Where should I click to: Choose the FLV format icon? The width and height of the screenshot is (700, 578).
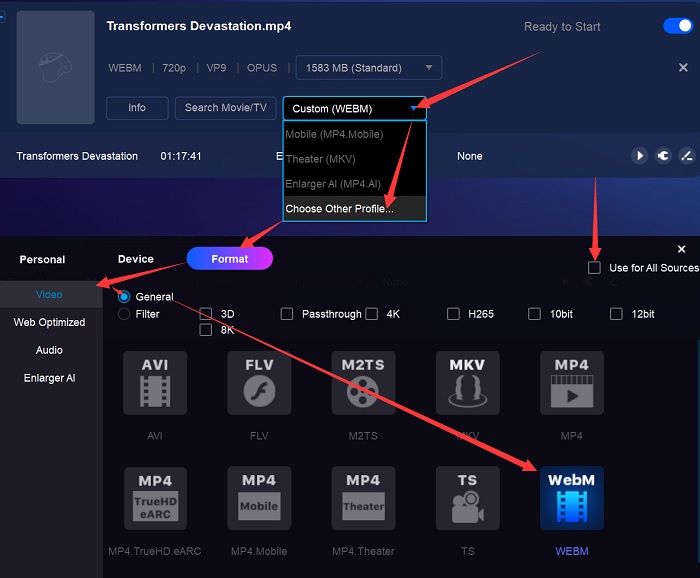(259, 383)
